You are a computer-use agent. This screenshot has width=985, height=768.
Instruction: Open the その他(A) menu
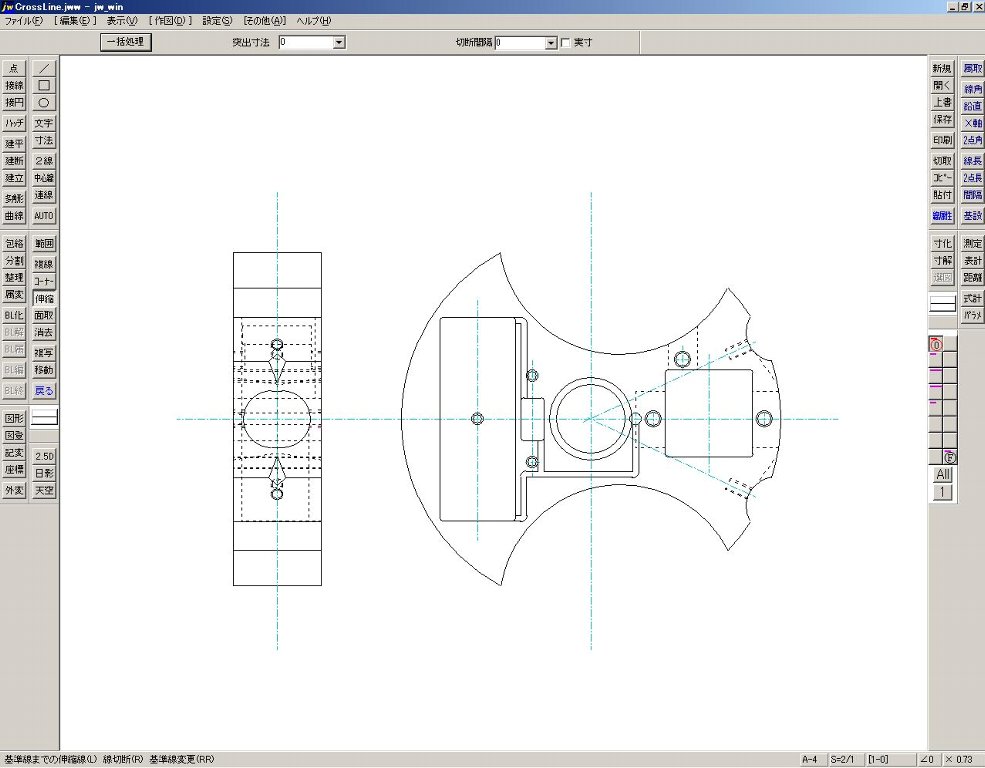[264, 21]
